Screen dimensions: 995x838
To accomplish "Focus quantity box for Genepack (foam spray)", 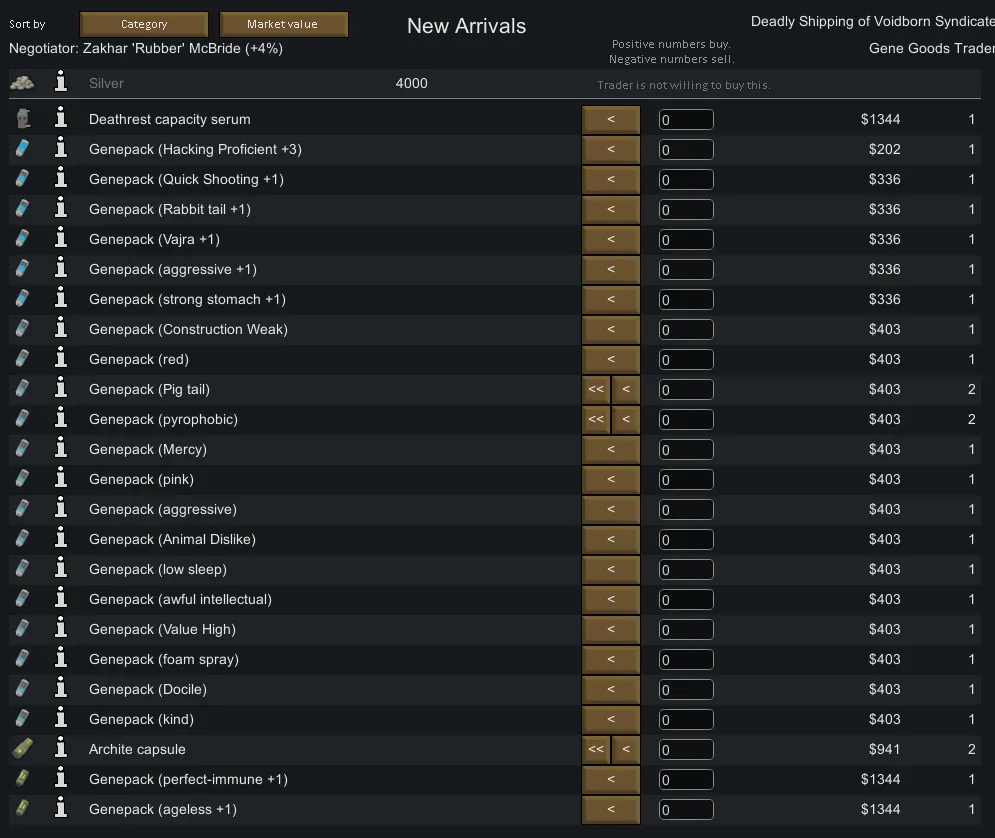I will (x=686, y=660).
